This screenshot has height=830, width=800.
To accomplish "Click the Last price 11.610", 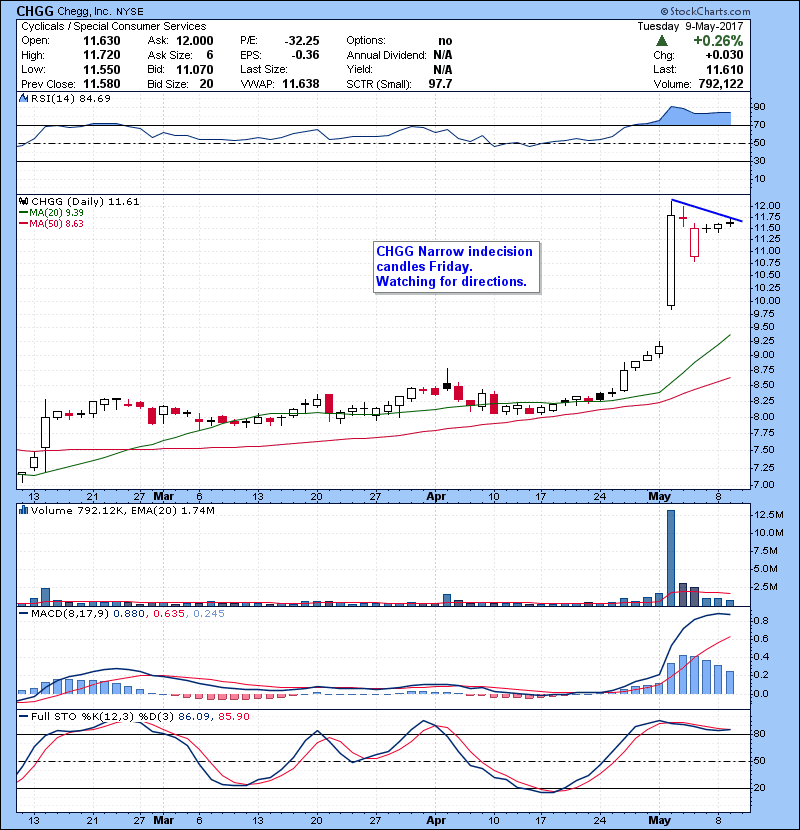I will 725,69.
